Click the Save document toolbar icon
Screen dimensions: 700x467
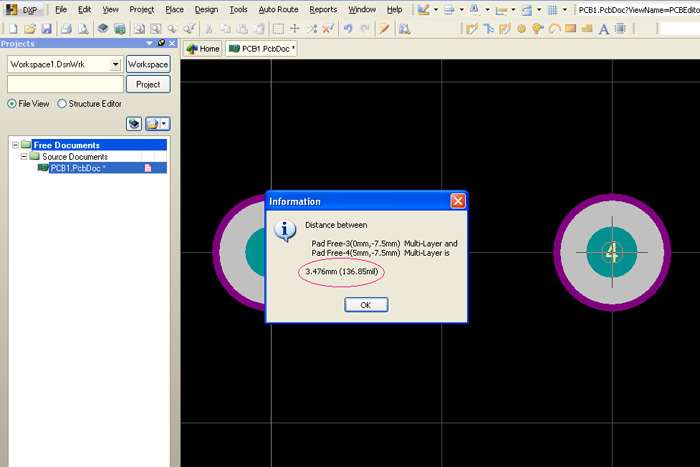[46, 29]
